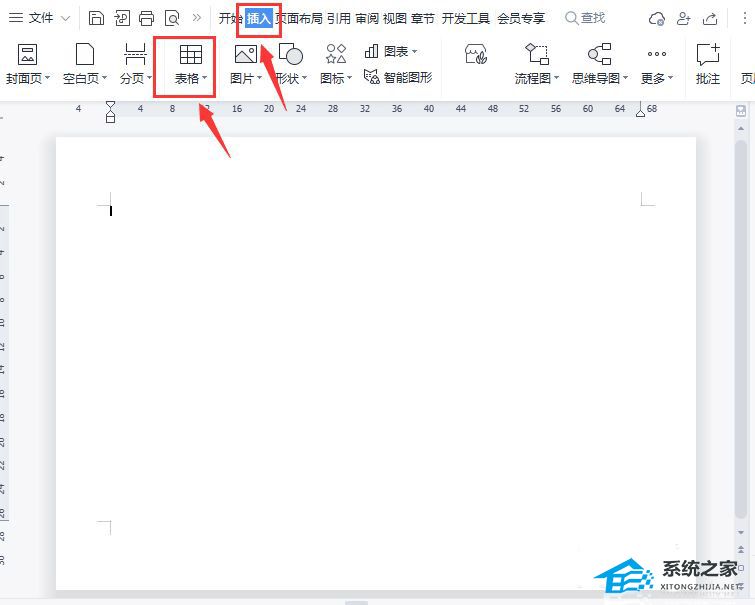755x605 pixels.
Task: Click the vertical scrollbar down arrow
Action: (741, 532)
